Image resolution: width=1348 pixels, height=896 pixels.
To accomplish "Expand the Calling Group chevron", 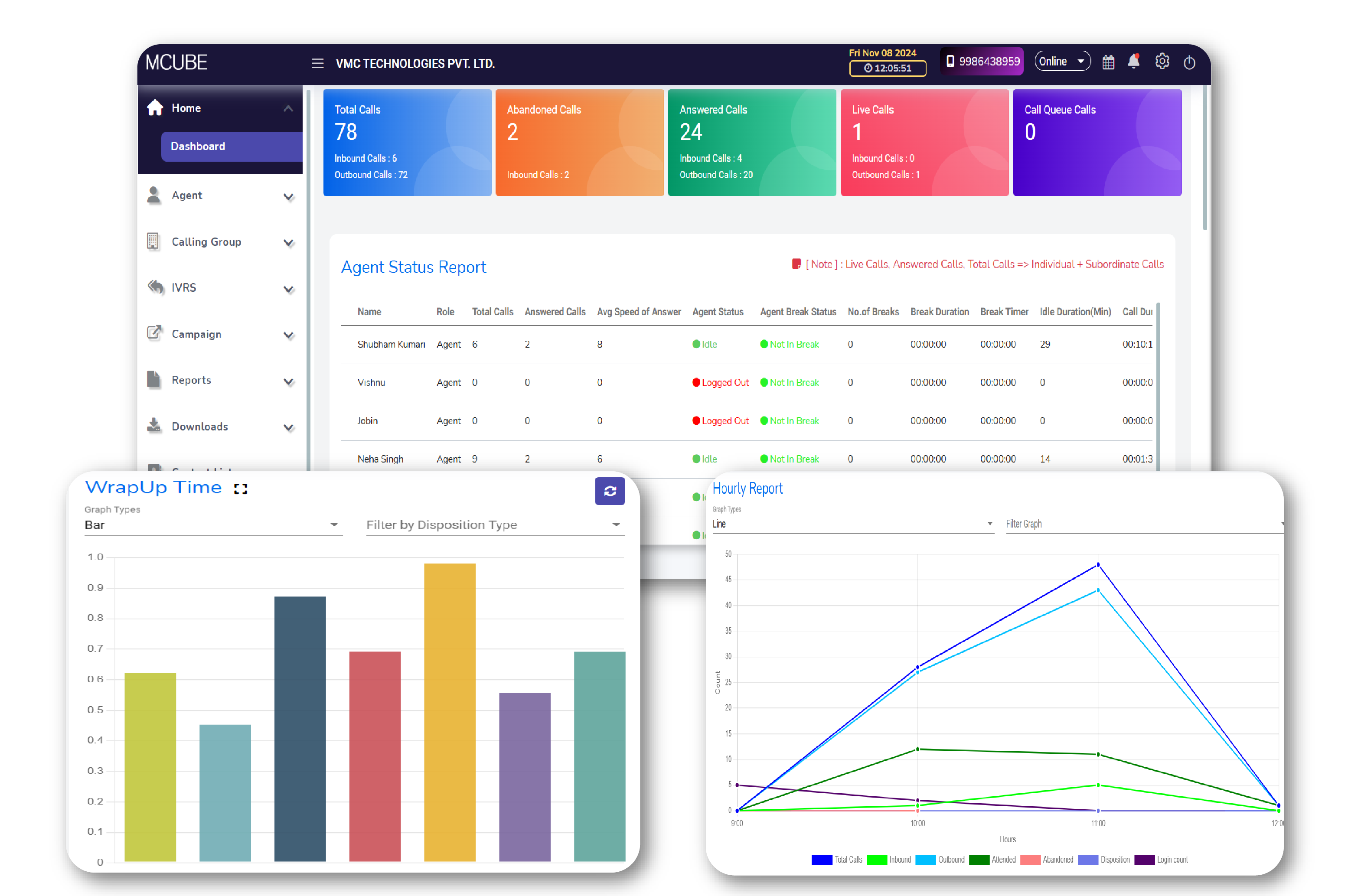I will [289, 243].
